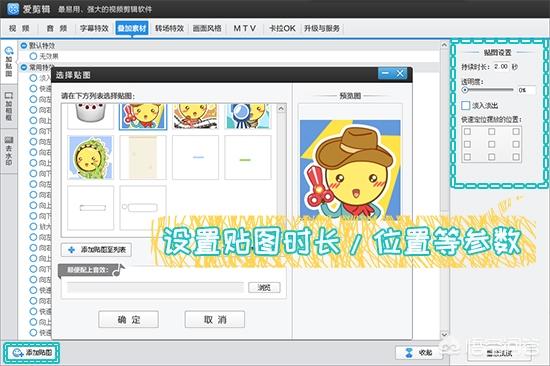Click 添加贴图至列表 button
Viewport: 550px width, 366px height.
tap(96, 250)
